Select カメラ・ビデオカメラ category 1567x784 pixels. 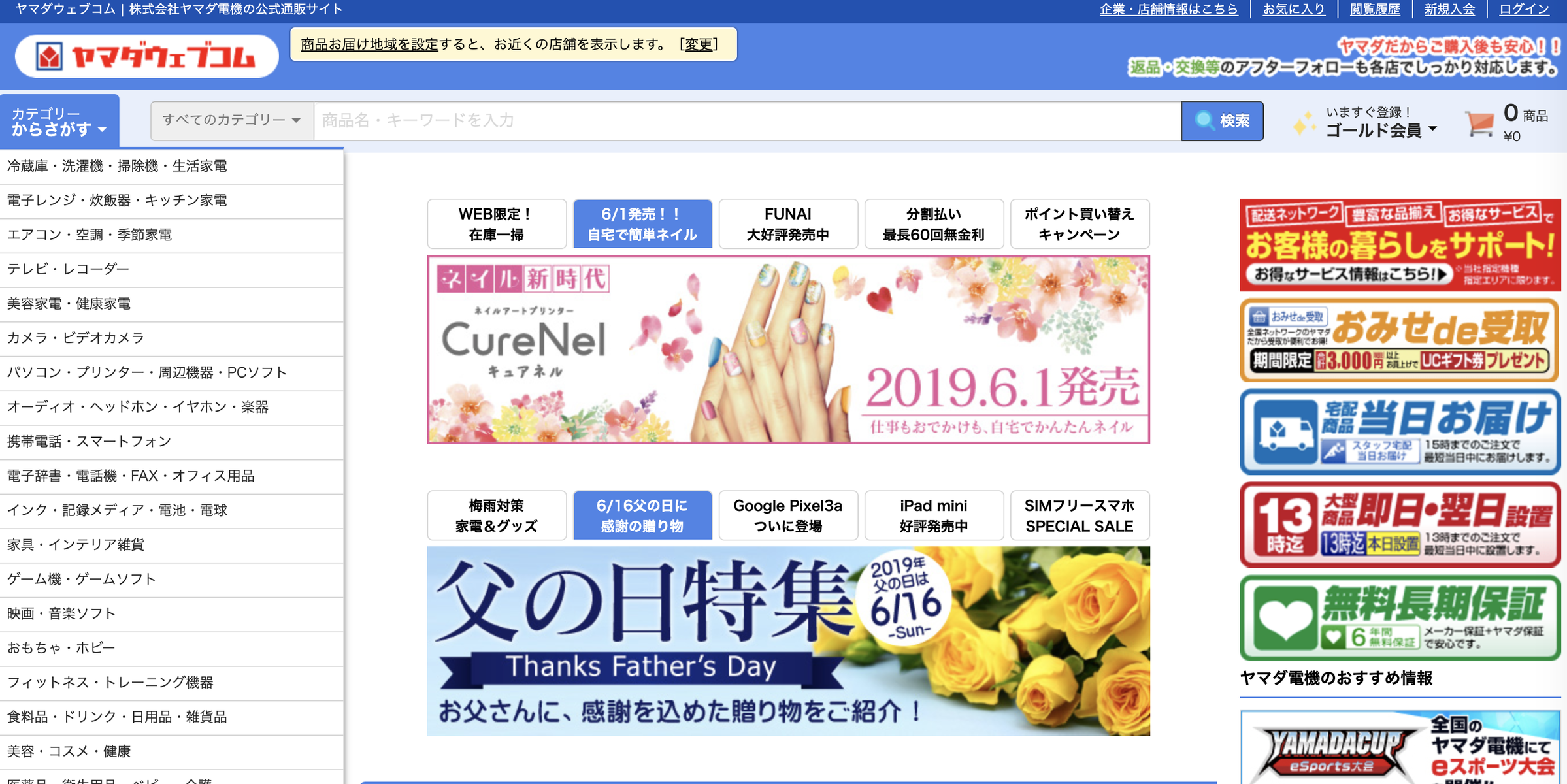171,338
